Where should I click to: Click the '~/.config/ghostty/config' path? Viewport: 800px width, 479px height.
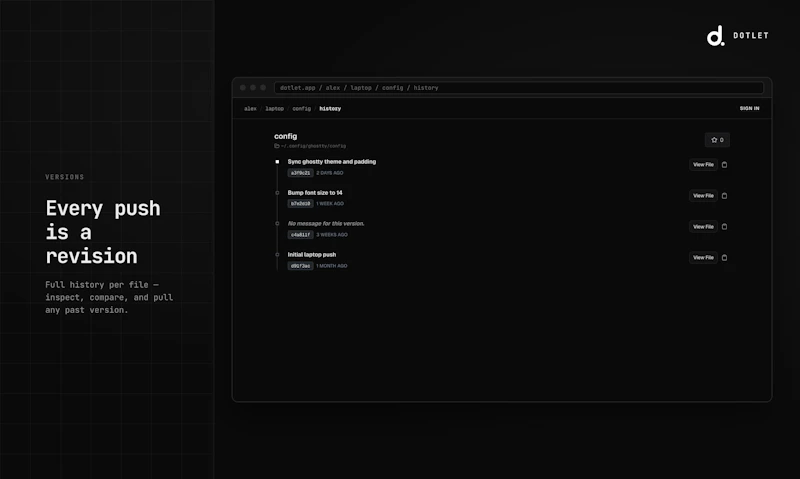313,146
